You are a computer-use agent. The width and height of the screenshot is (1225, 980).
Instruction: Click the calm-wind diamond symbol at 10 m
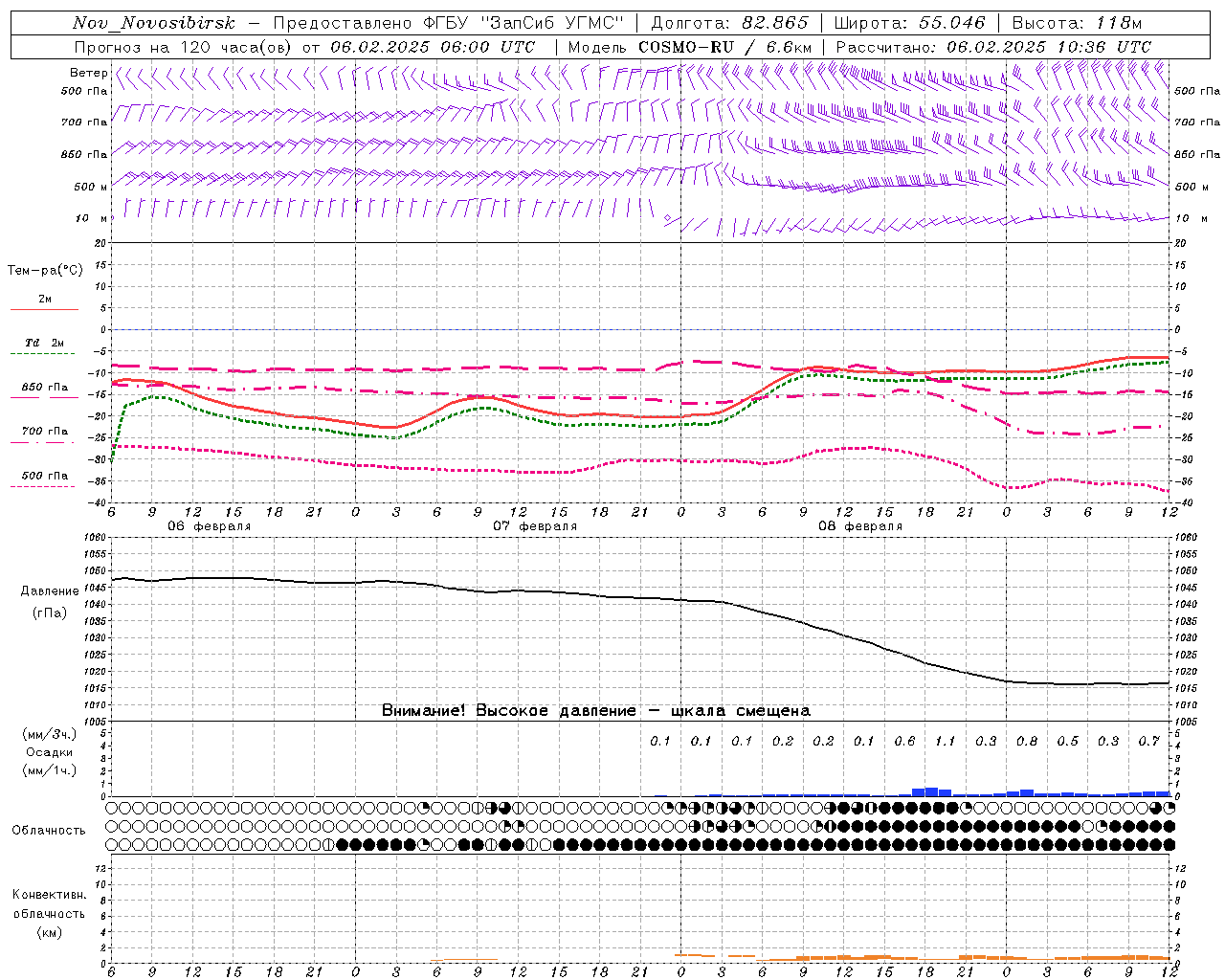point(667,219)
